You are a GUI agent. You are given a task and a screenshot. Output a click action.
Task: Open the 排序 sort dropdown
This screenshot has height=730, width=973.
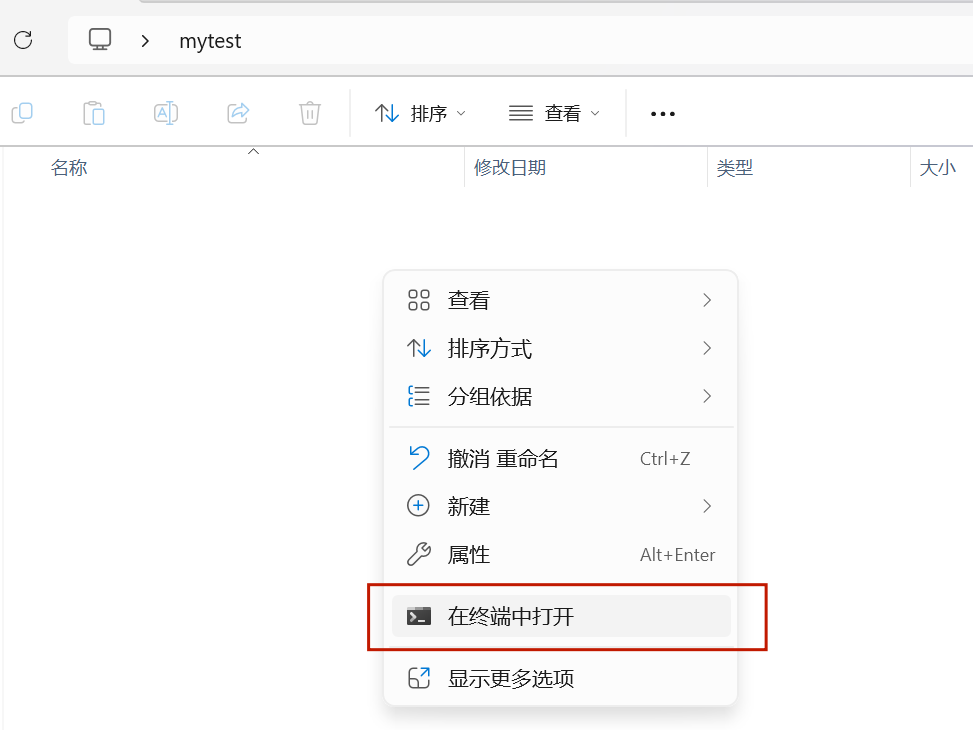420,114
